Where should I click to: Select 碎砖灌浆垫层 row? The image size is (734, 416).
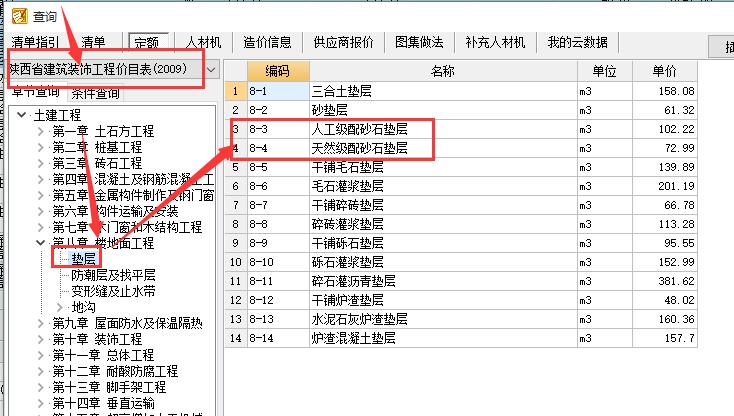(461, 224)
